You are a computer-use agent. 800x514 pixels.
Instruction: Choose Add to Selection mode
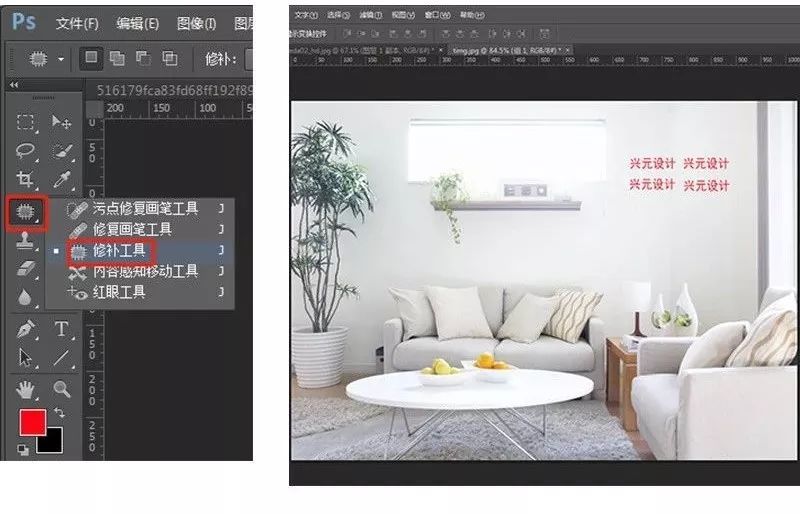point(117,58)
